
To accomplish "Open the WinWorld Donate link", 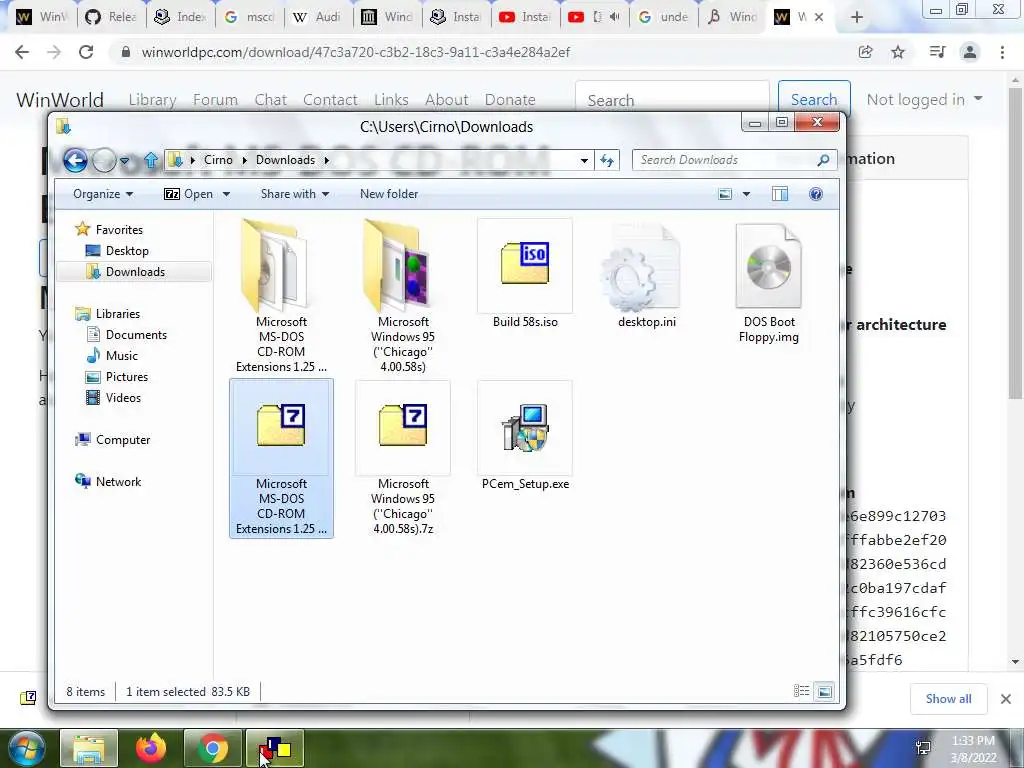I will pyautogui.click(x=509, y=100).
